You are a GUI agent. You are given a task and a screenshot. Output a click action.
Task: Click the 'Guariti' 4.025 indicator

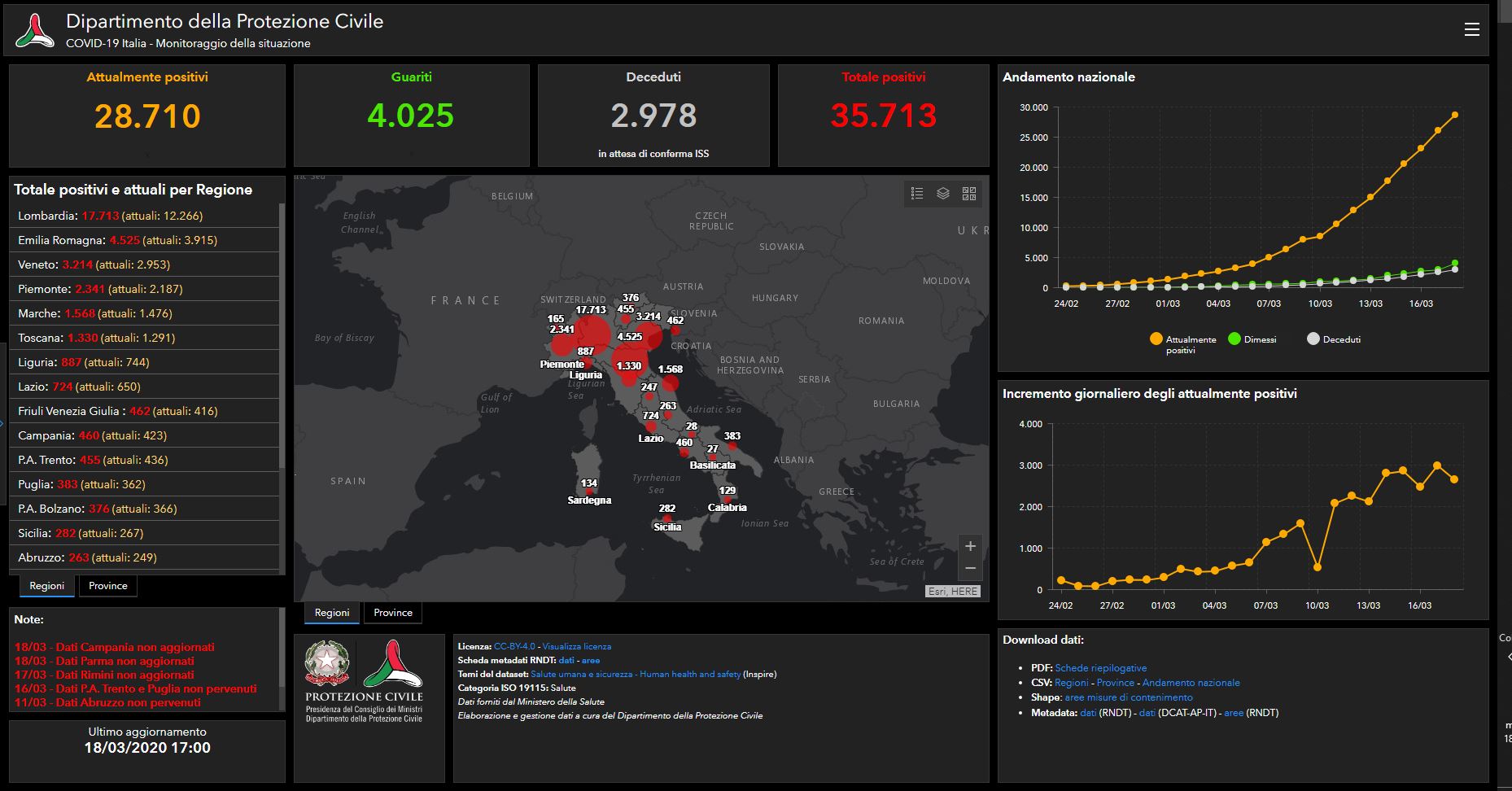(411, 116)
